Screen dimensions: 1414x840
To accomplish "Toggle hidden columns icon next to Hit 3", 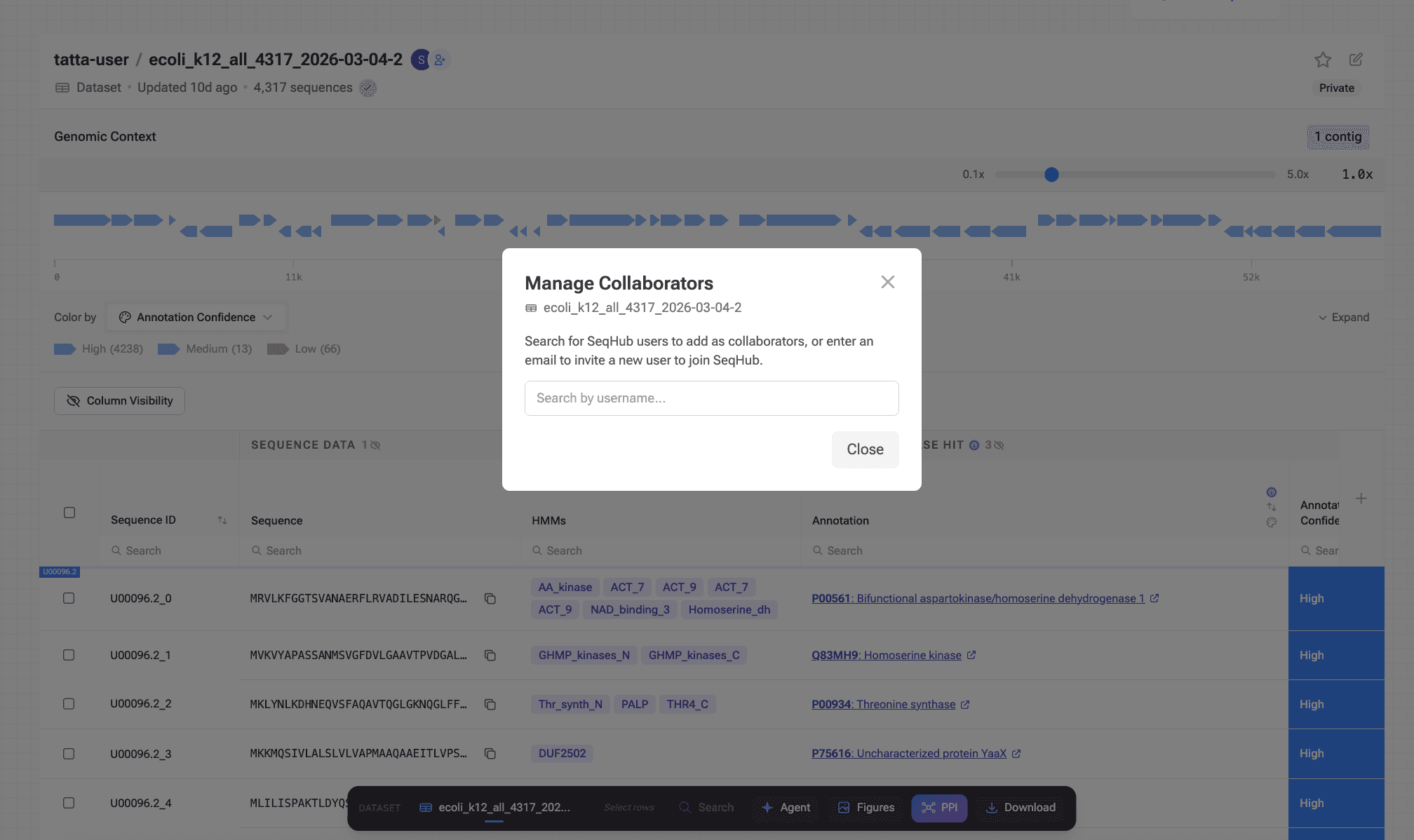I will point(999,445).
